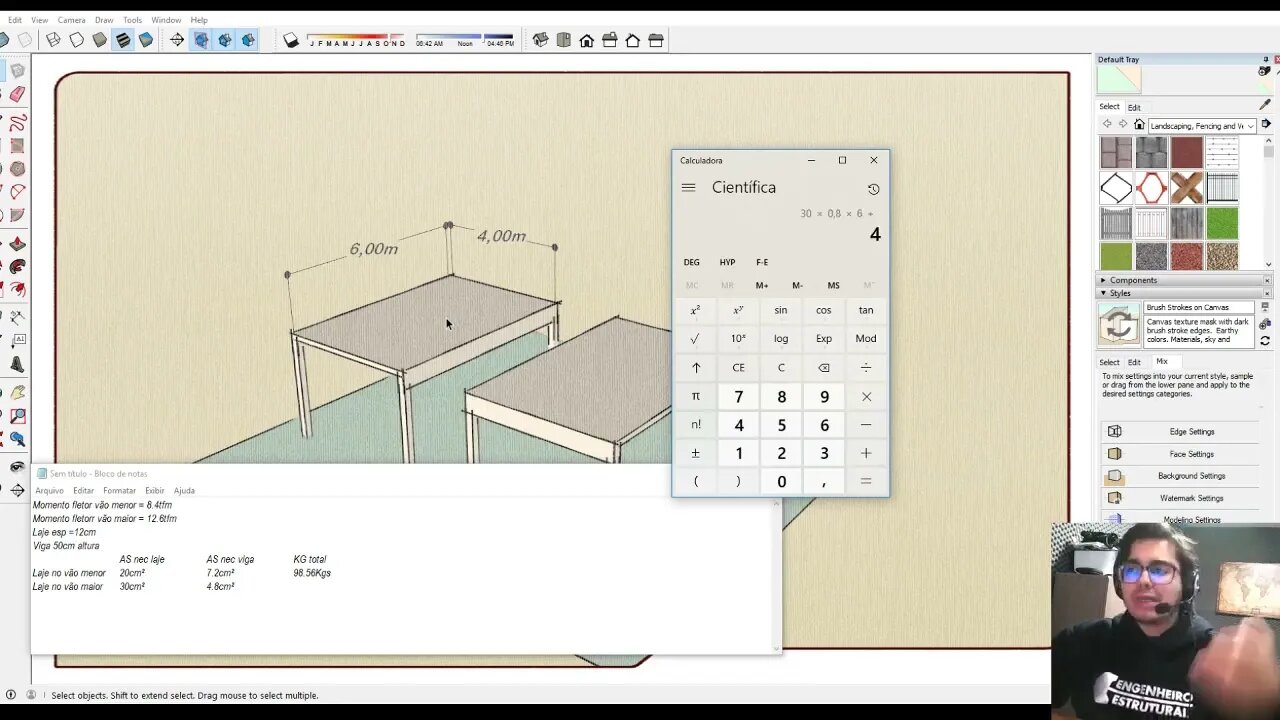Switch to the front view house icon
This screenshot has height=720, width=1280.
coord(587,40)
